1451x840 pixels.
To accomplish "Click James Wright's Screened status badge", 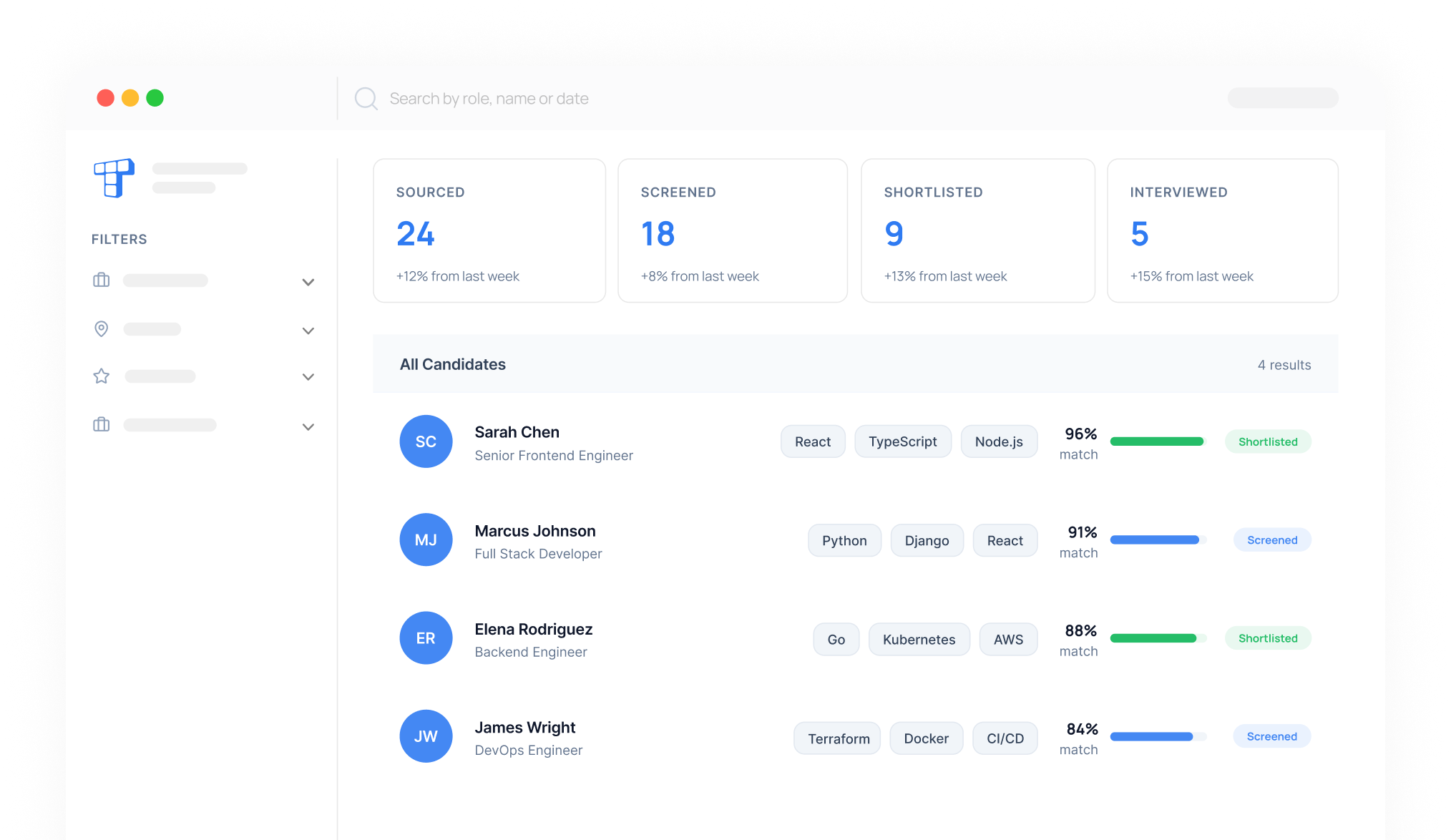I will 1271,736.
